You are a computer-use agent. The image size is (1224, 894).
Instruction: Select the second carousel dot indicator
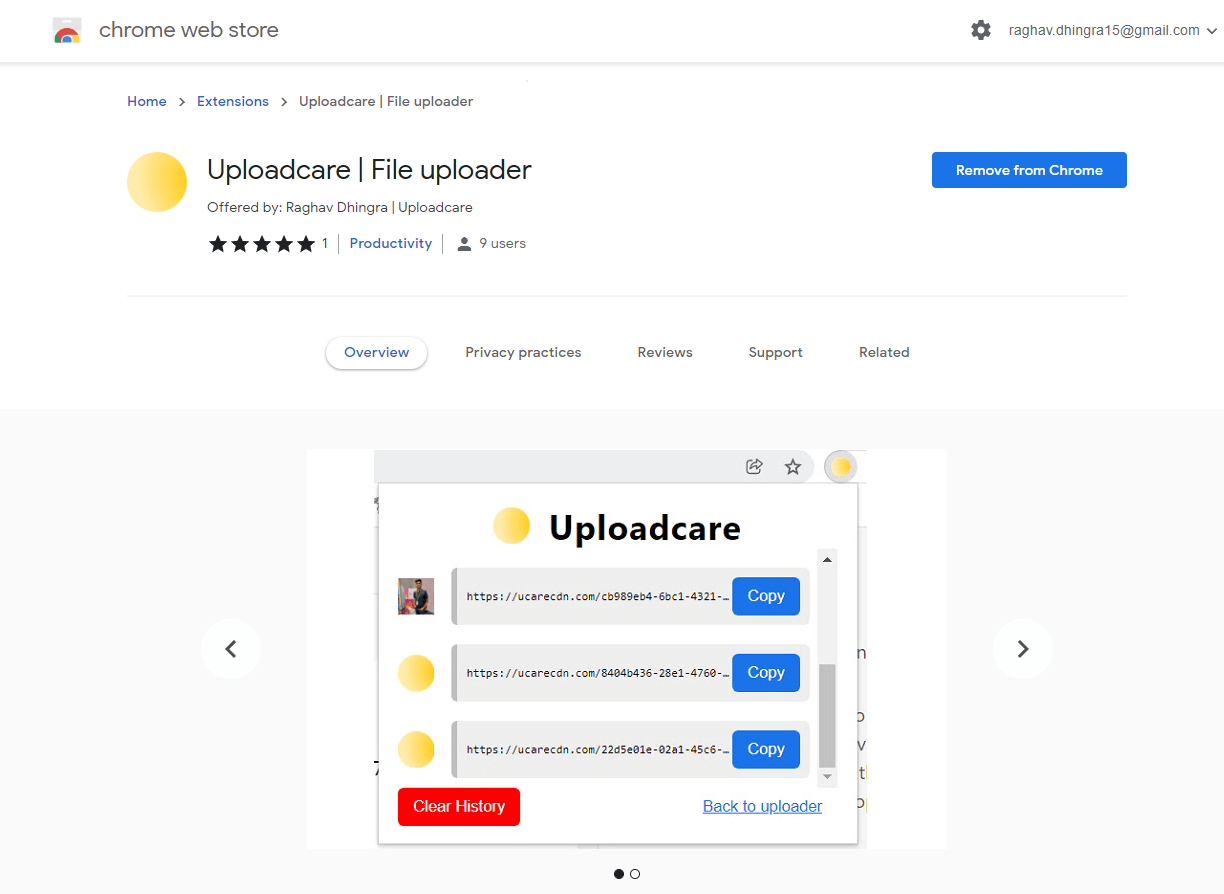(x=634, y=874)
